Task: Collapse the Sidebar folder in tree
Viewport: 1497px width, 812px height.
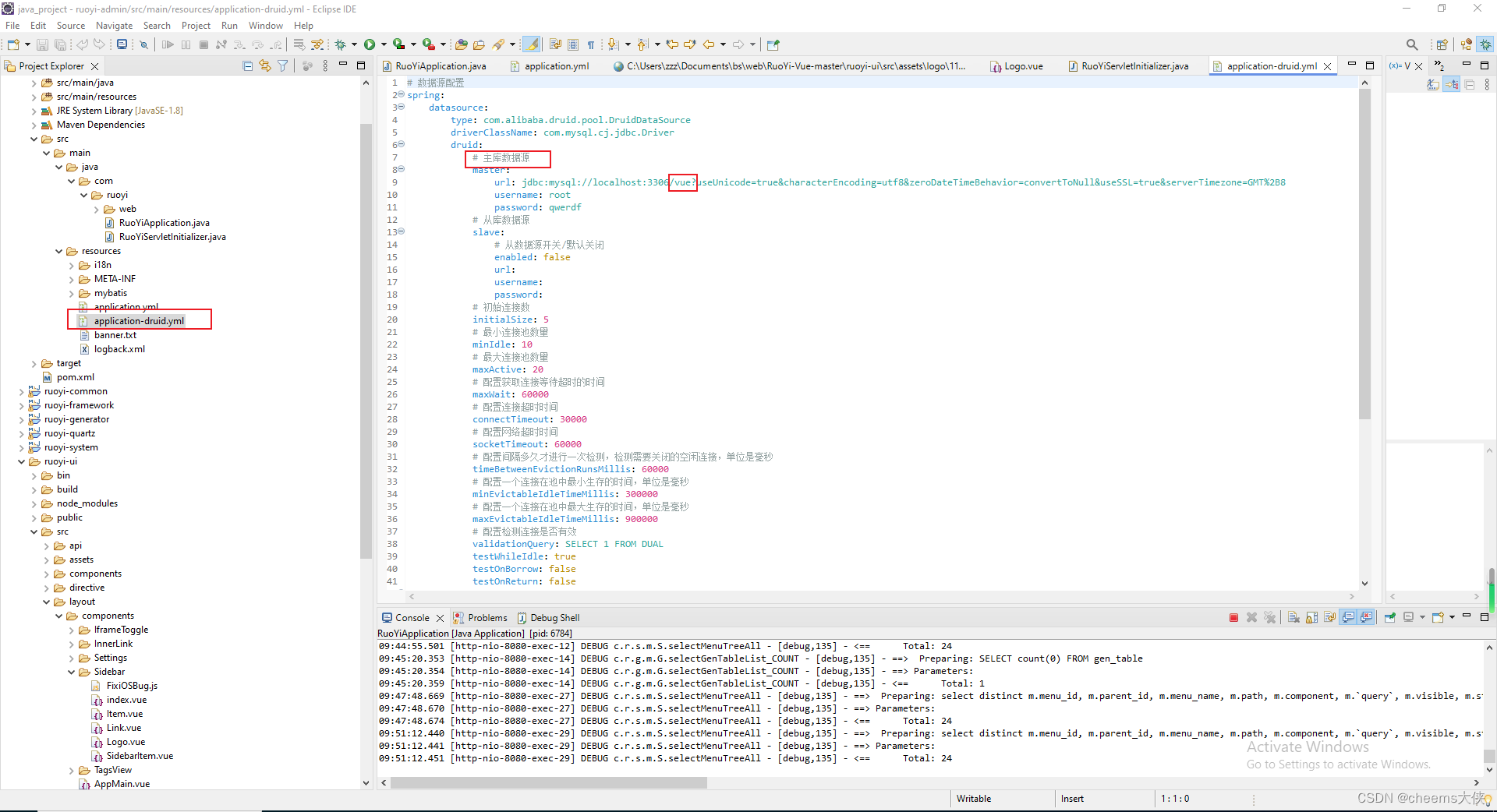Action: point(71,672)
